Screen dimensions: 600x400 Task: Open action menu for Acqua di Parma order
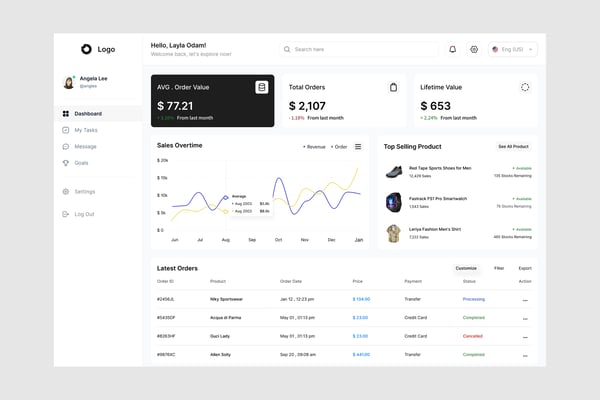[525, 319]
